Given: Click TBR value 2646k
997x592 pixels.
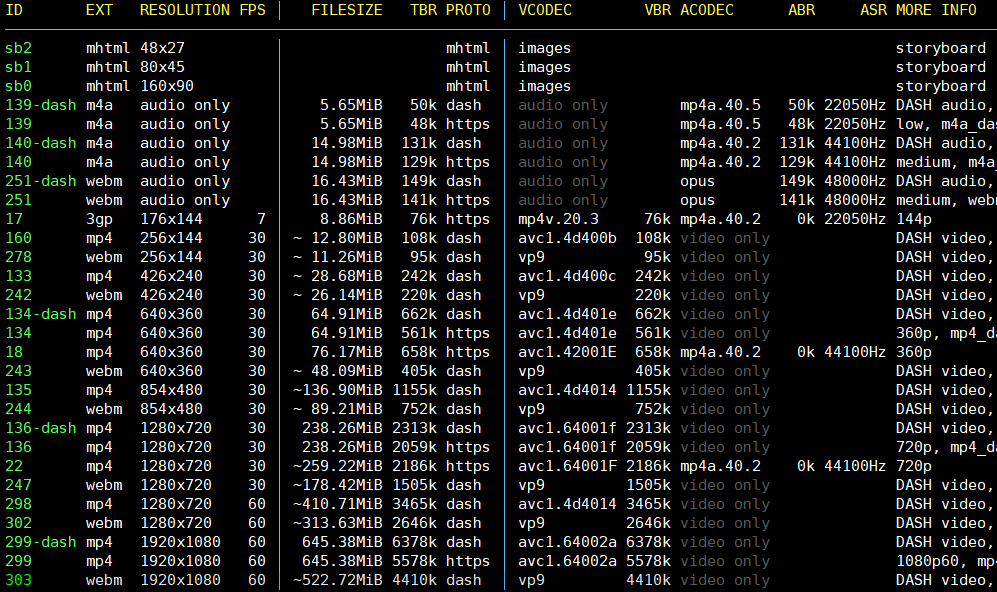Looking at the screenshot, I should (415, 523).
